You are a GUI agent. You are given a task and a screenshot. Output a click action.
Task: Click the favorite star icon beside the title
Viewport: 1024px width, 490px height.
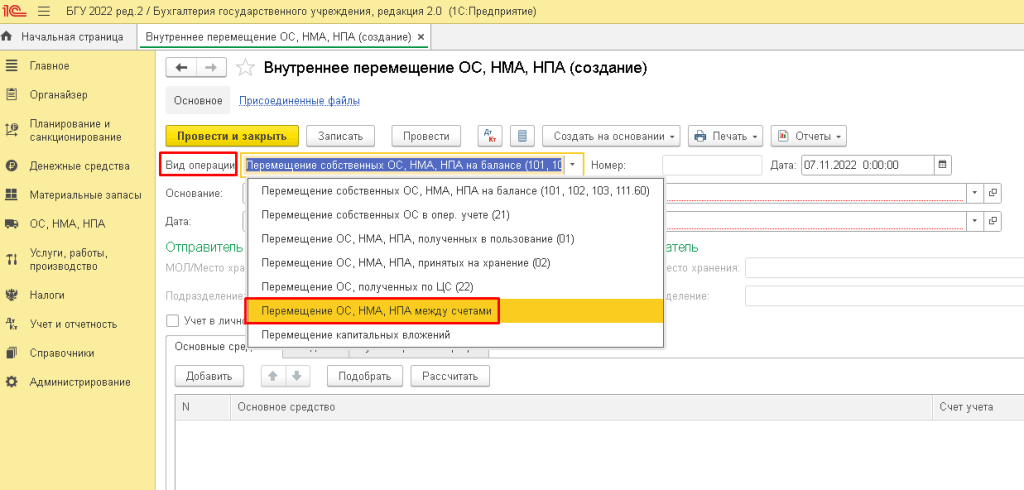pos(245,68)
